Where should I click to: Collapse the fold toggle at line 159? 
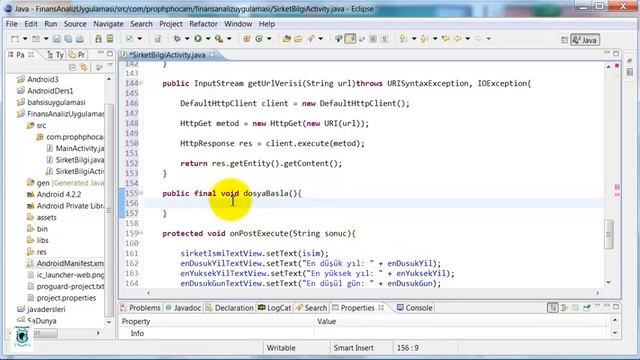pos(141,233)
